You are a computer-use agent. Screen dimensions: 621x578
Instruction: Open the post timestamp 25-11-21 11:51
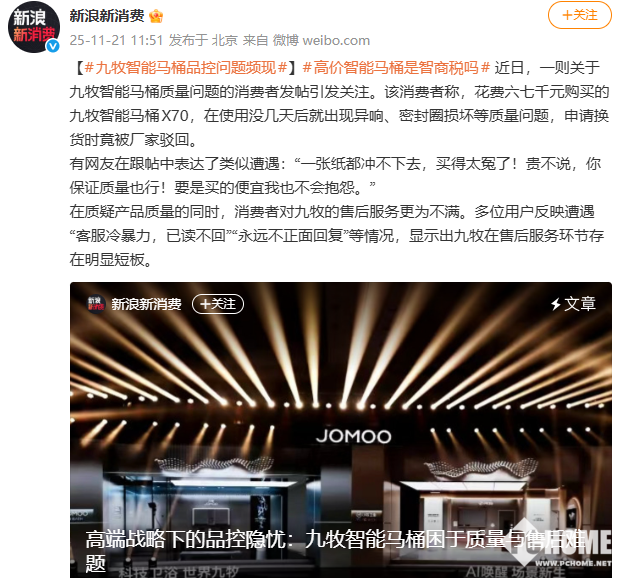coord(116,40)
